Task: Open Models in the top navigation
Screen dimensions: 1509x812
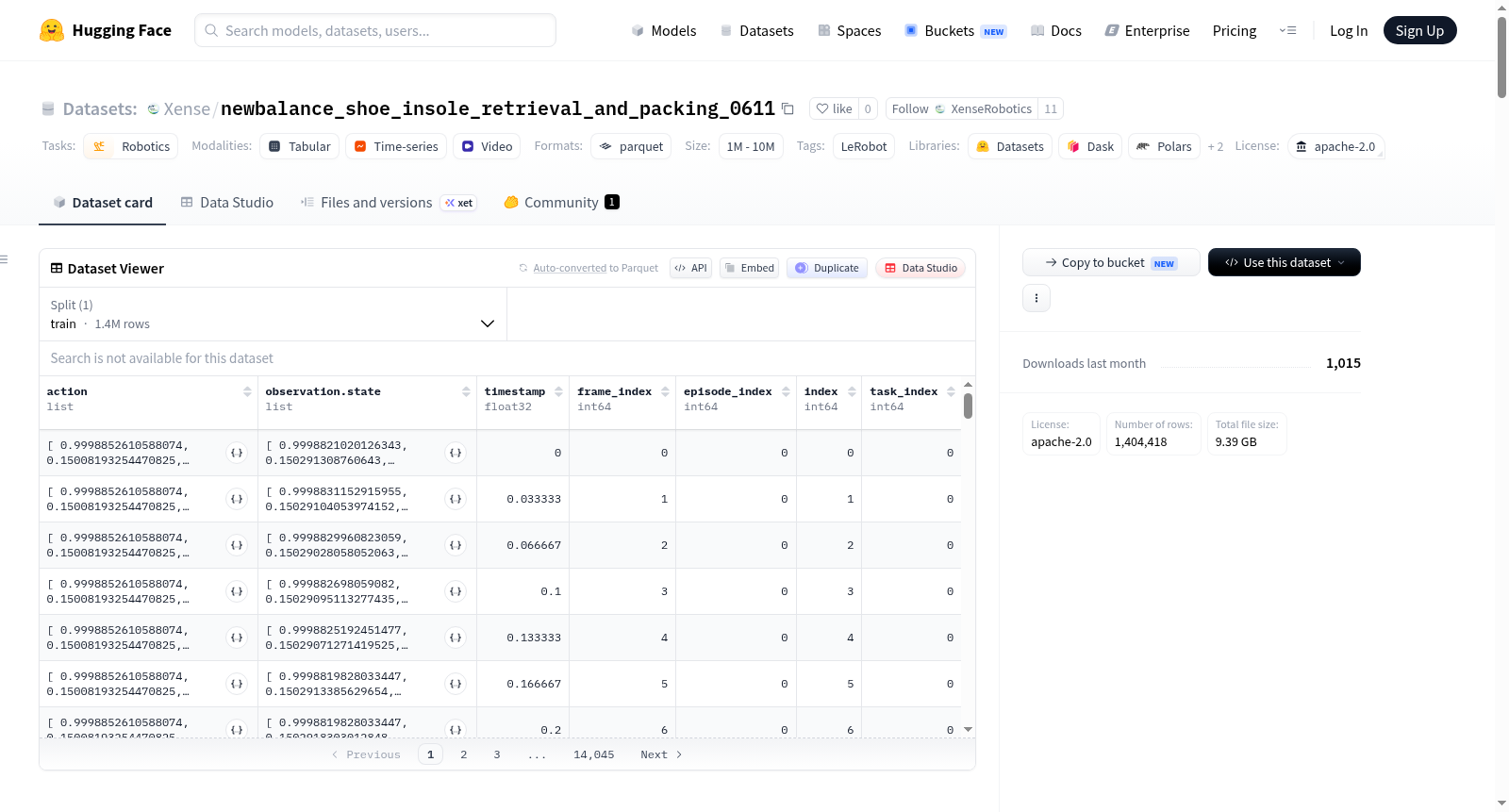Action: [x=664, y=30]
